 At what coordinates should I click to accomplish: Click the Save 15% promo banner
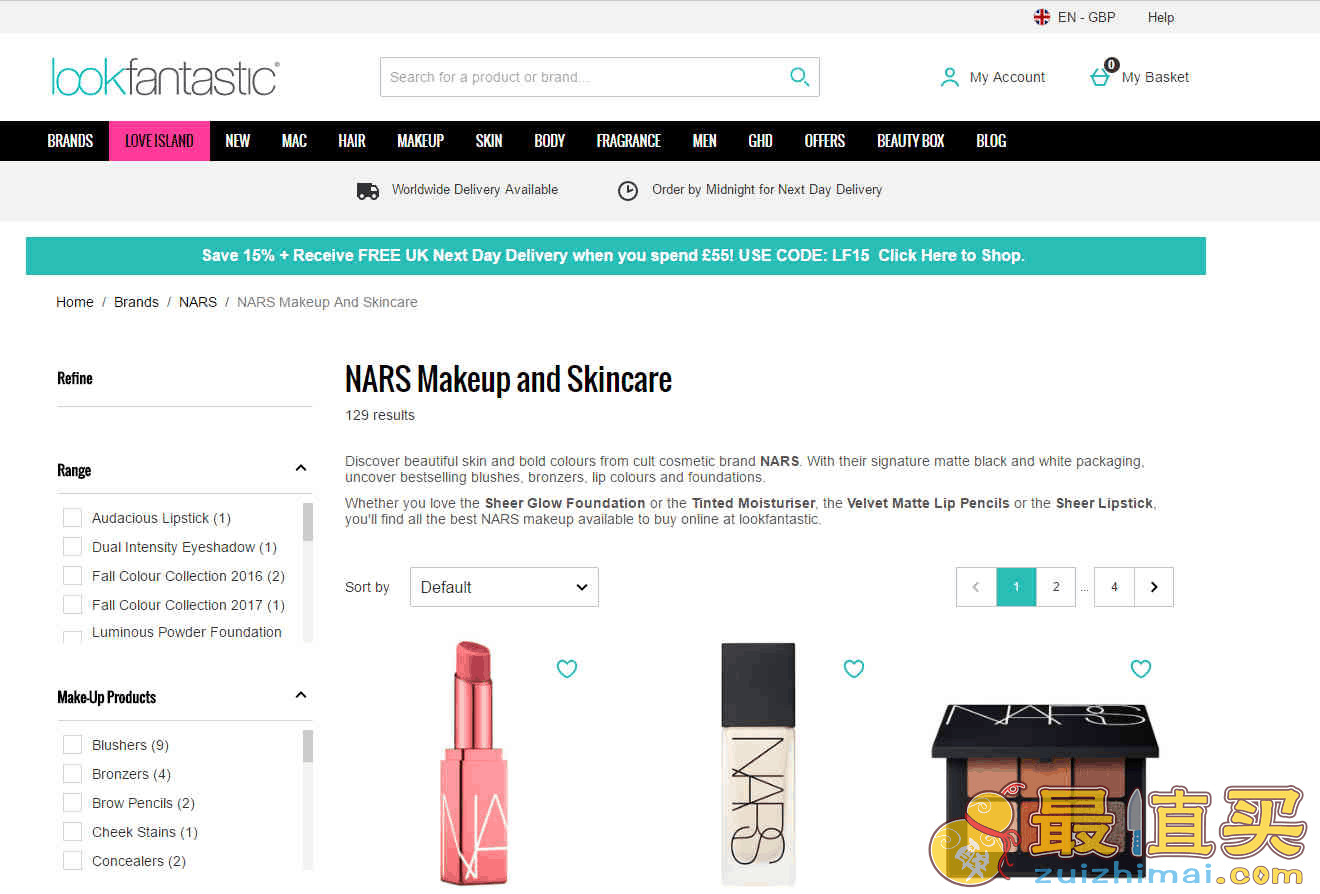tap(615, 256)
